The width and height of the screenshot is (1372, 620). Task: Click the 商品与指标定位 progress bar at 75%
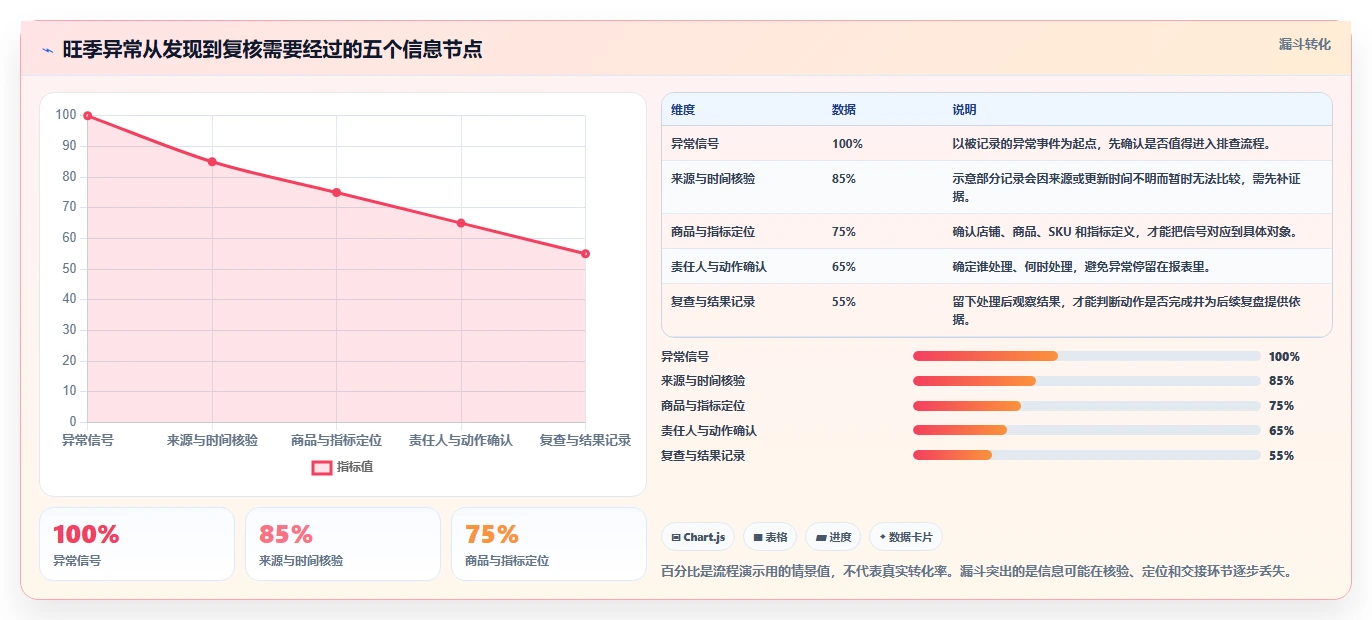point(1087,406)
